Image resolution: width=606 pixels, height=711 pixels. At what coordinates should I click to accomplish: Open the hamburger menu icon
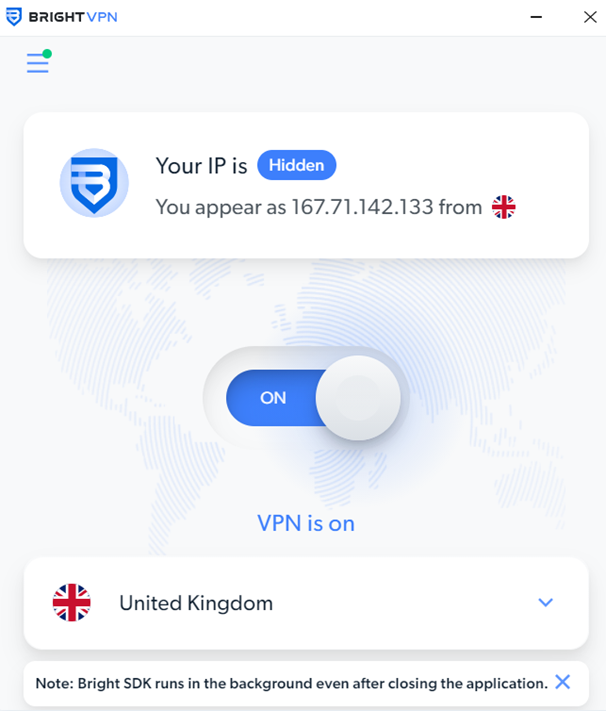click(38, 63)
